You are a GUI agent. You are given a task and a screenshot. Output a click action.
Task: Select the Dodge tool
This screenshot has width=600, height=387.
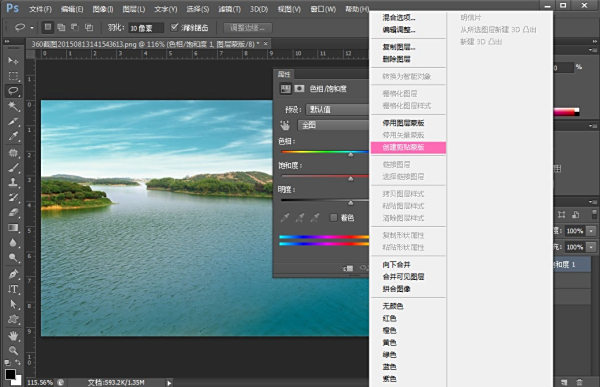(13, 258)
